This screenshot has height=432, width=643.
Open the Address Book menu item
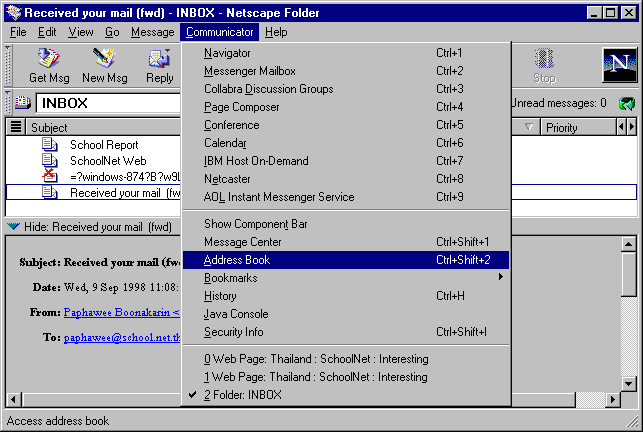(x=346, y=260)
